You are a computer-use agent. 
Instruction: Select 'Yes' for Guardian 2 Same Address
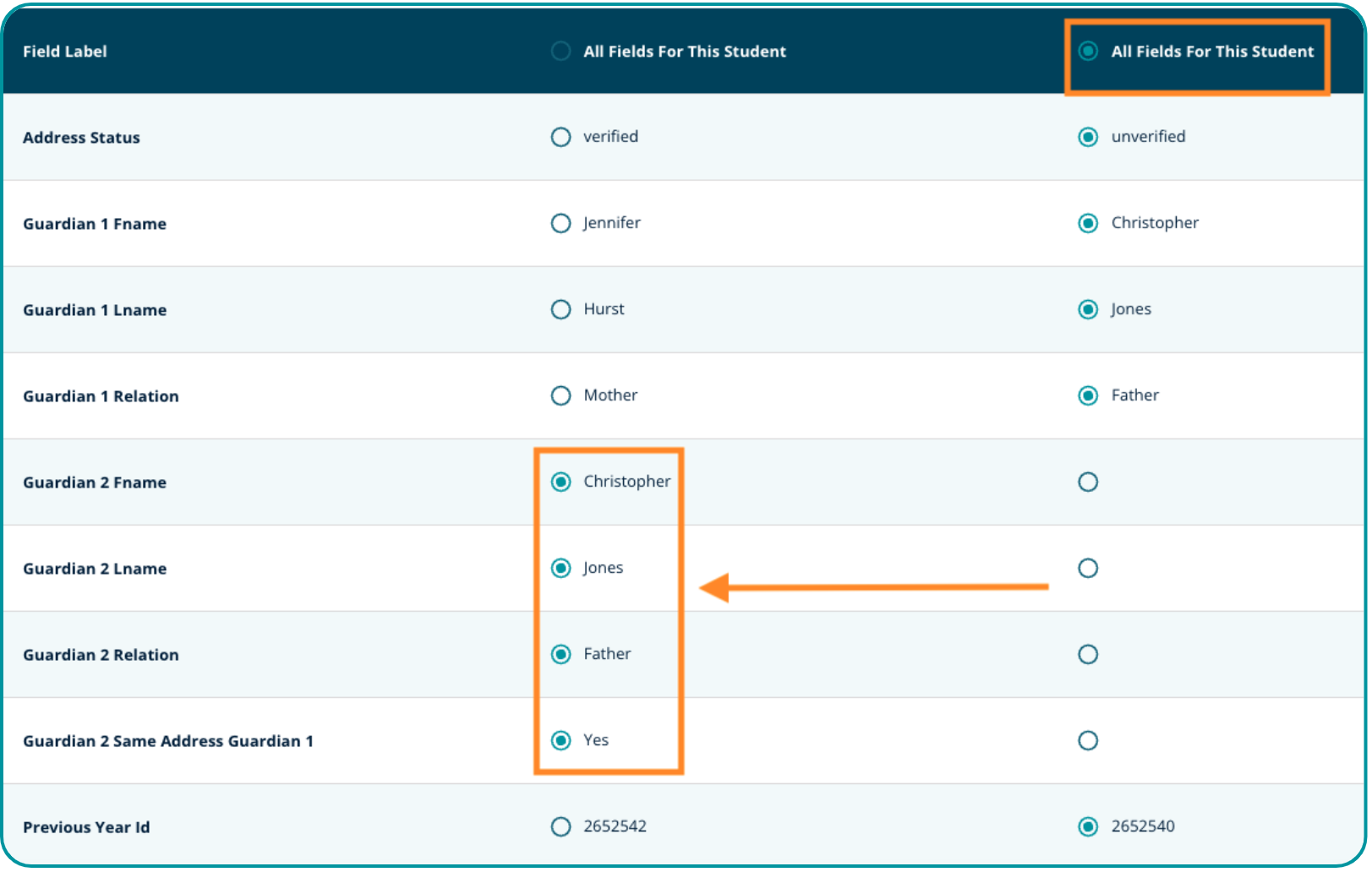pyautogui.click(x=560, y=740)
